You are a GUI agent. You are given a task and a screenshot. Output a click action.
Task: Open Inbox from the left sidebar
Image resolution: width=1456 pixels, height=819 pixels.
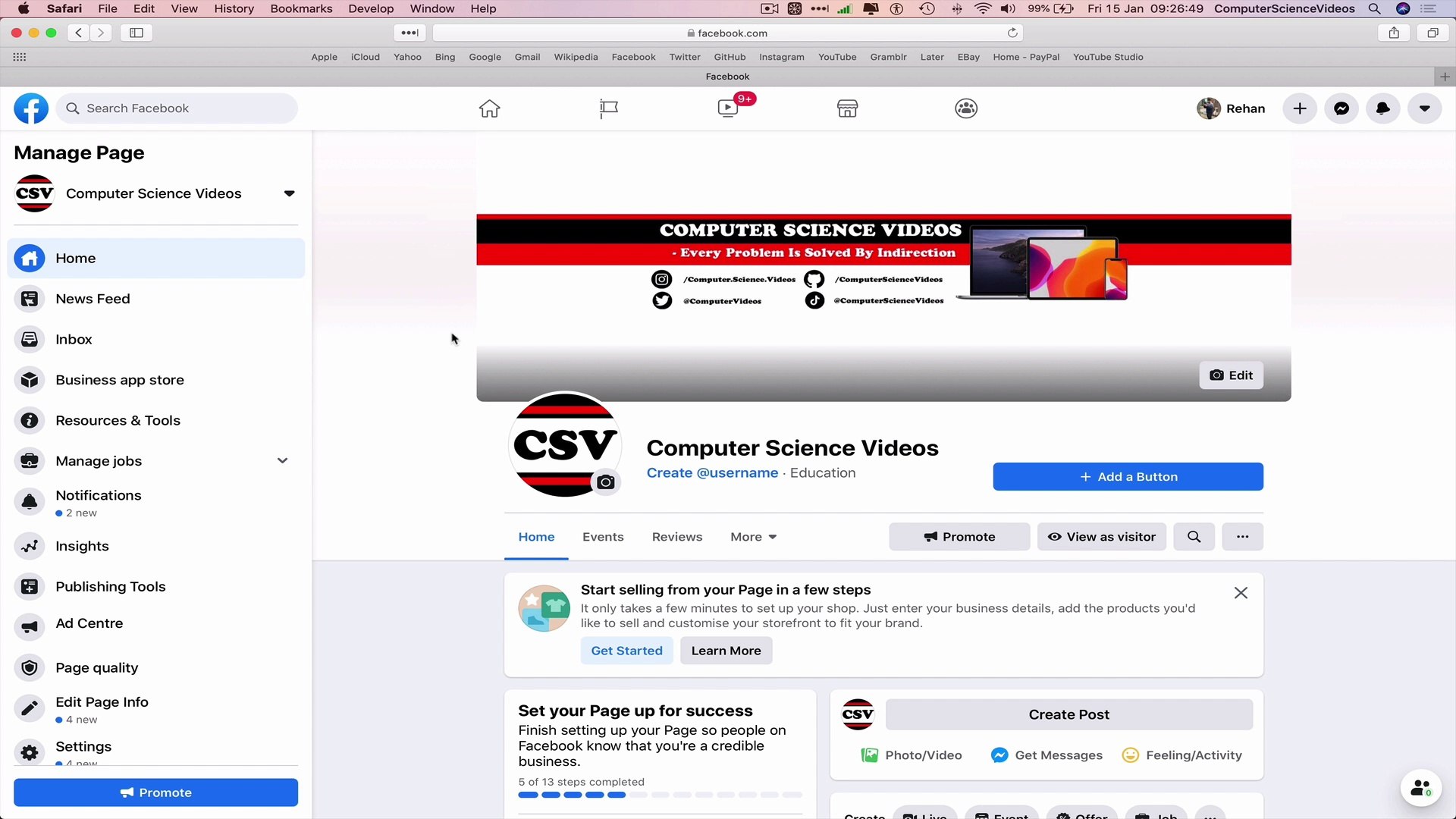click(74, 339)
